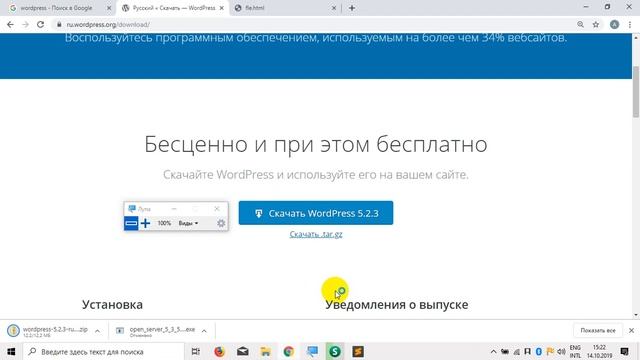Switch to the wordpress Google search tab

tap(57, 8)
